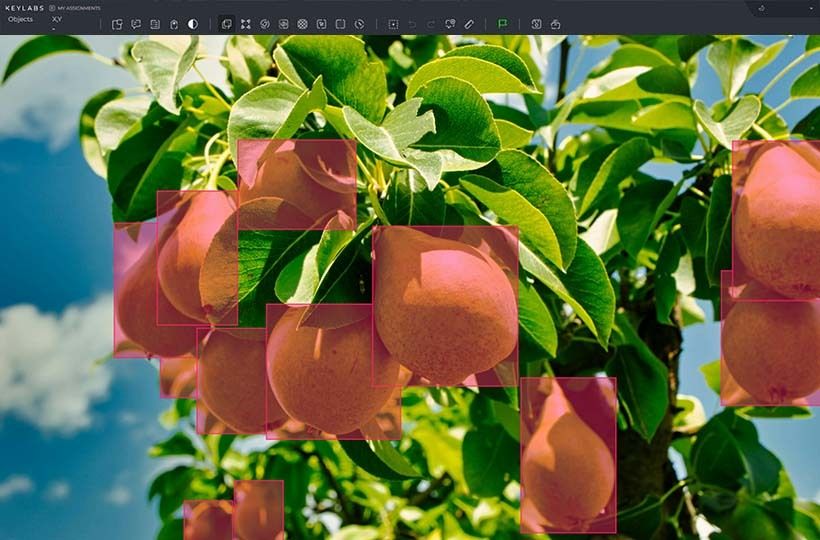Expand the top-right dropdown arrow
This screenshot has width=820, height=540.
point(811,8)
